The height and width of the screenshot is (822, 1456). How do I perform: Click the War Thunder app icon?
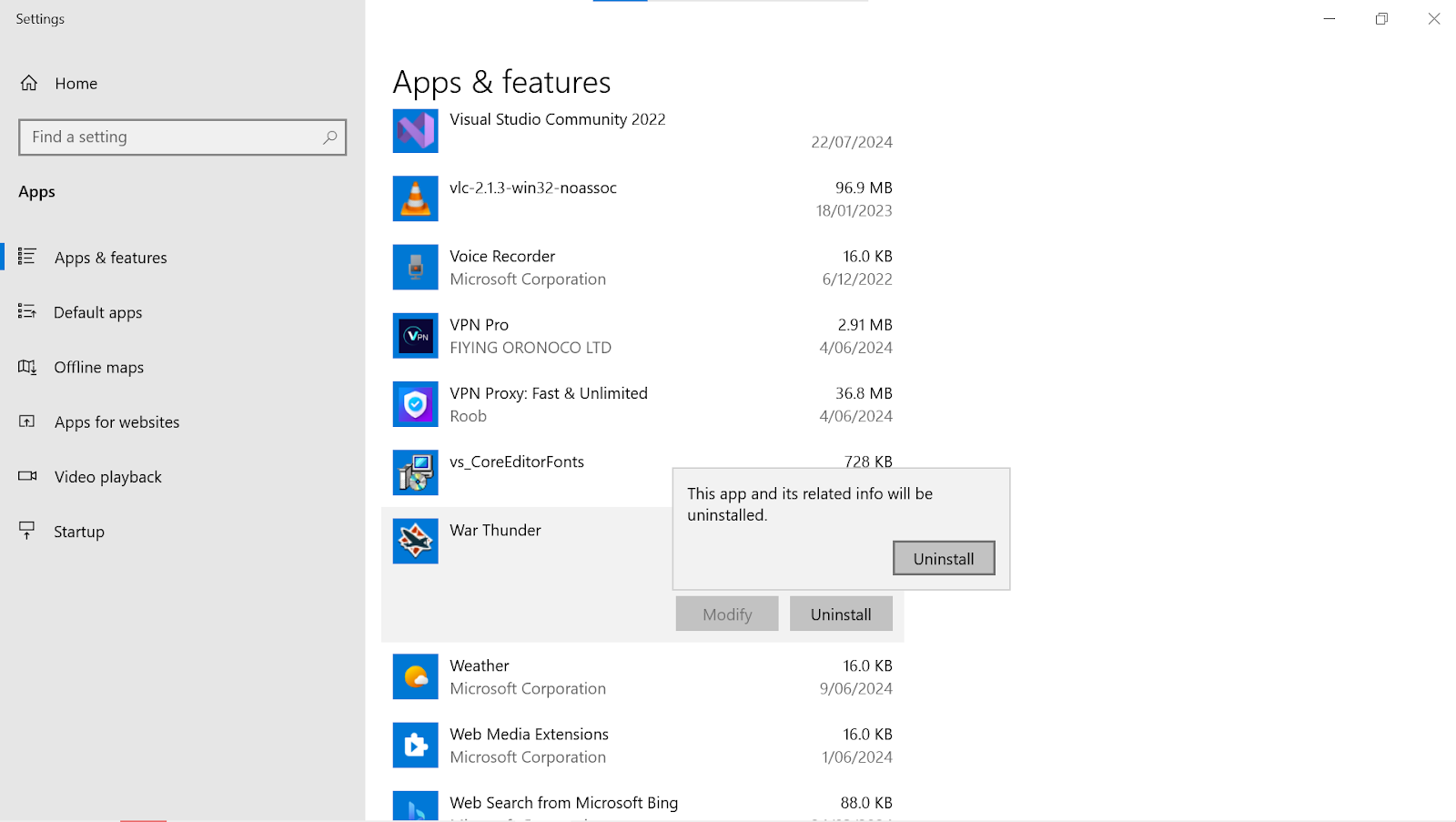coord(416,541)
